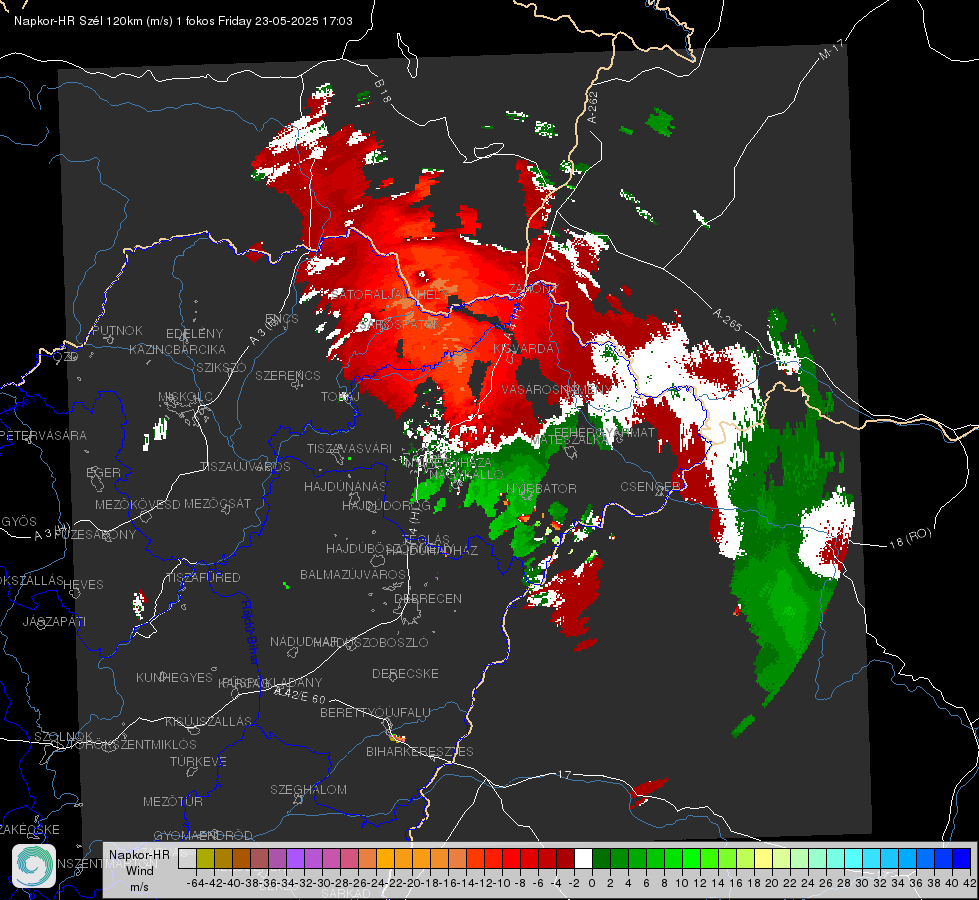Screen dimensions: 979x900
Task: Click the 18 (RO) road label
Action: 910,538
